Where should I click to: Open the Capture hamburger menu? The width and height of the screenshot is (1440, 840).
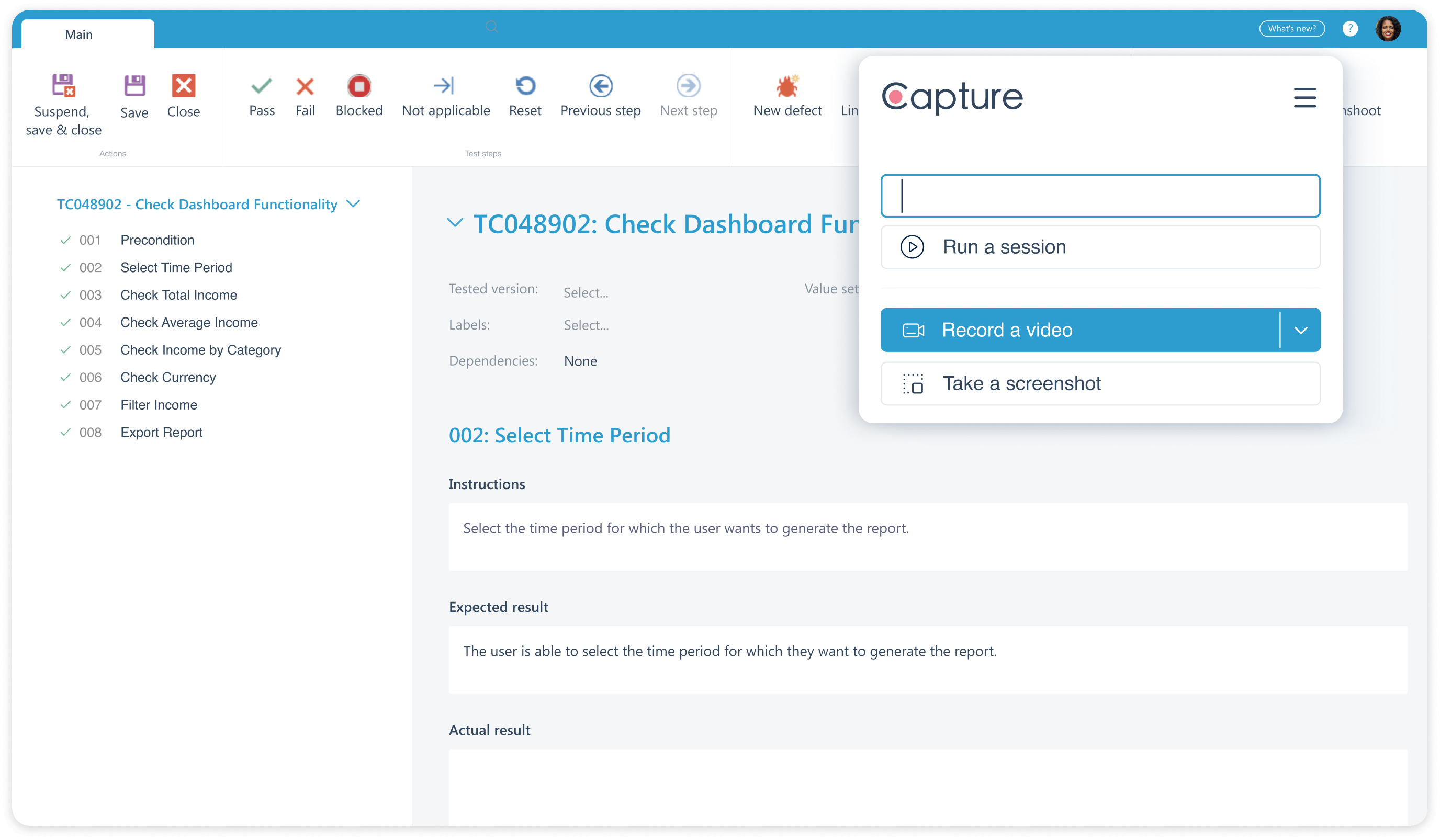[x=1305, y=97]
